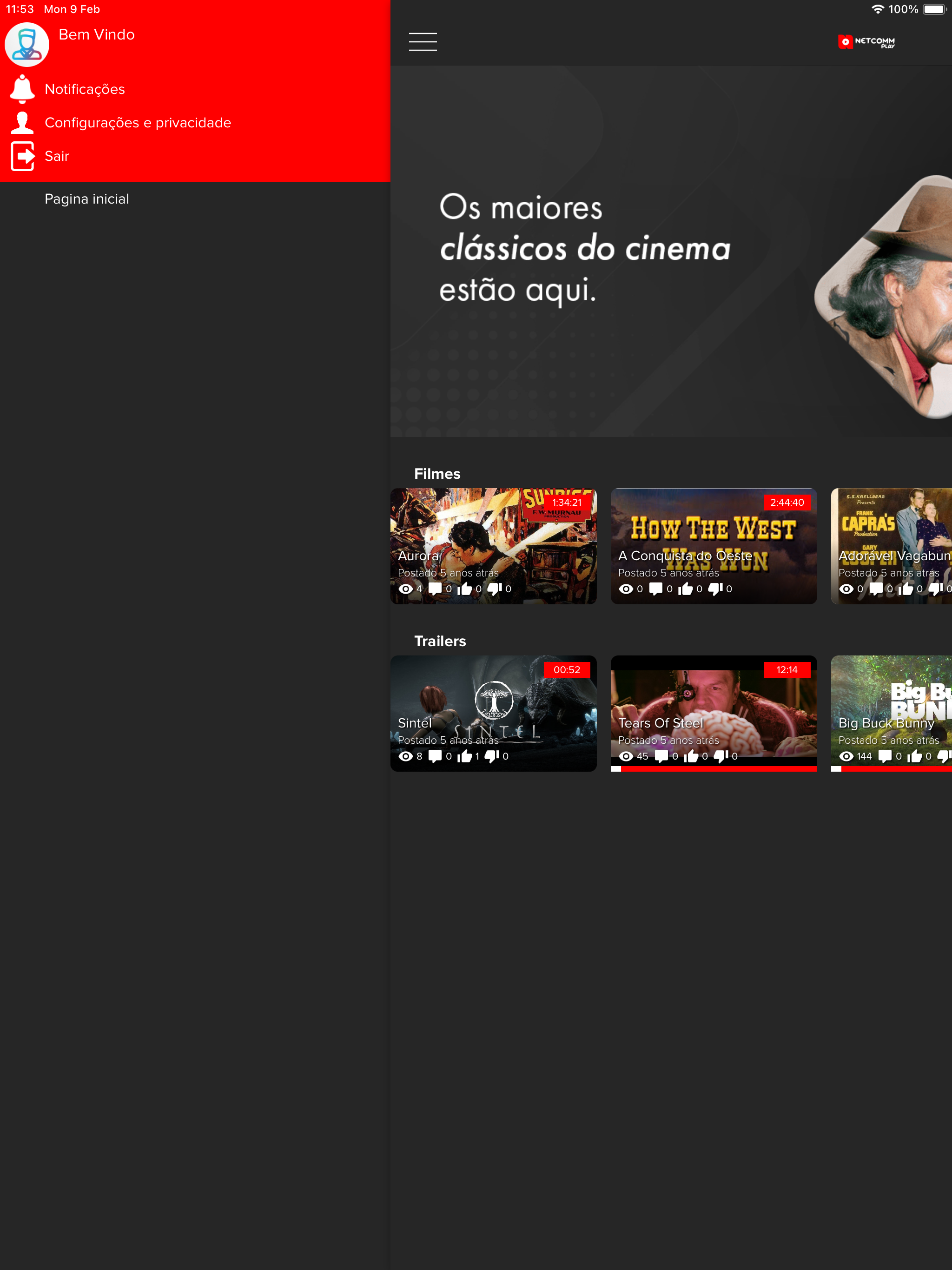Select the Trailers section heading
952x1270 pixels.
point(440,641)
